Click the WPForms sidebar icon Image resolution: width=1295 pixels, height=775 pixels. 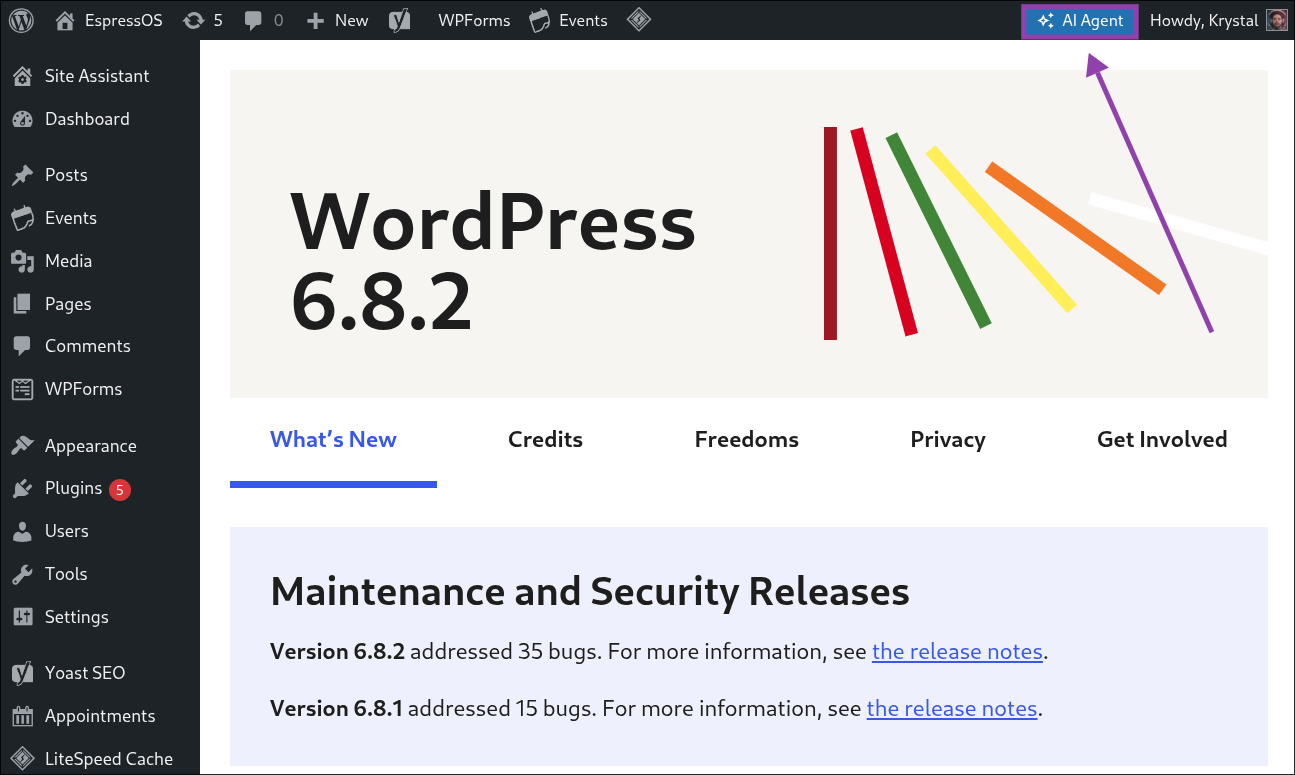click(x=22, y=389)
